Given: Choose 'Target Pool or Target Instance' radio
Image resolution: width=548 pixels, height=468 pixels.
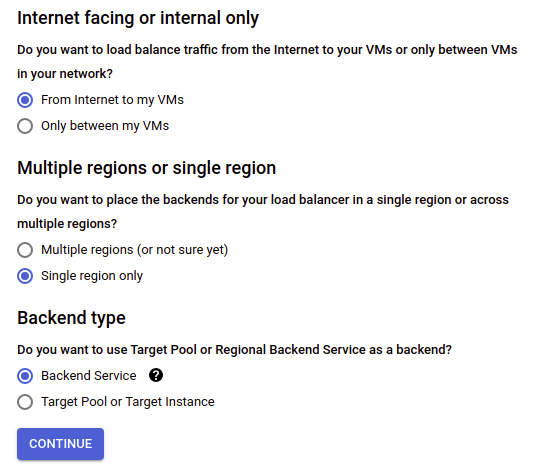Looking at the screenshot, I should [x=25, y=402].
